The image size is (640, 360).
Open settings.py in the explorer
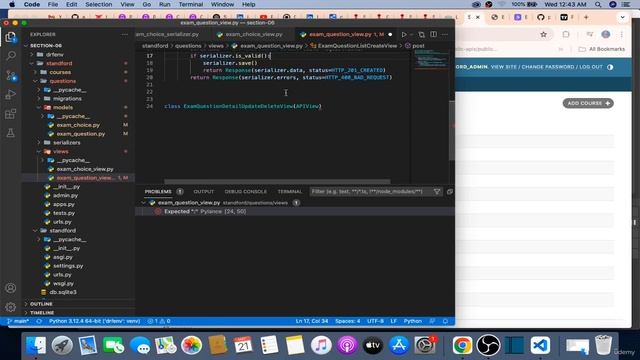(x=68, y=266)
